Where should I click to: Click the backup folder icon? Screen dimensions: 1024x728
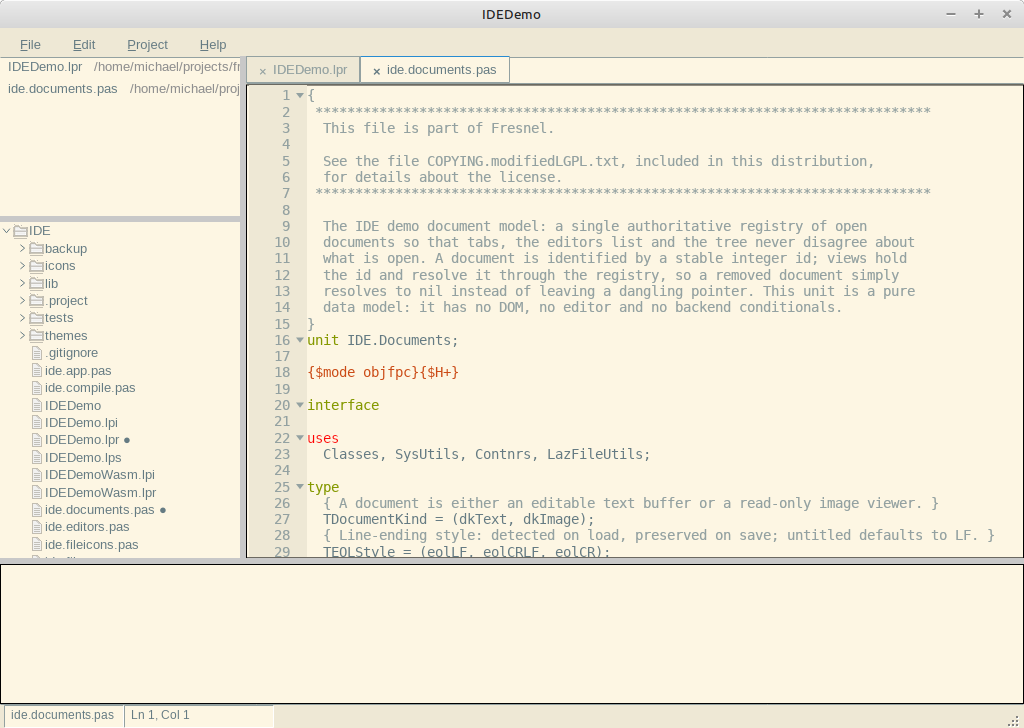[37, 248]
